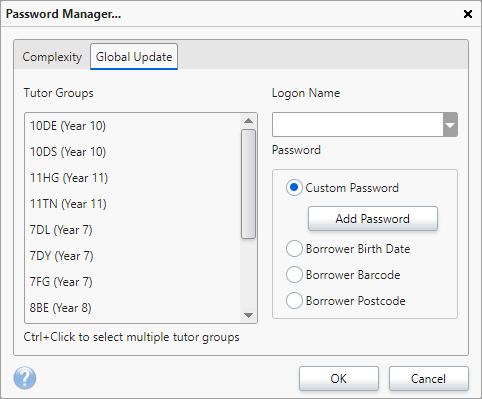
Task: Enable the Borrower Postcode option
Action: (x=294, y=301)
